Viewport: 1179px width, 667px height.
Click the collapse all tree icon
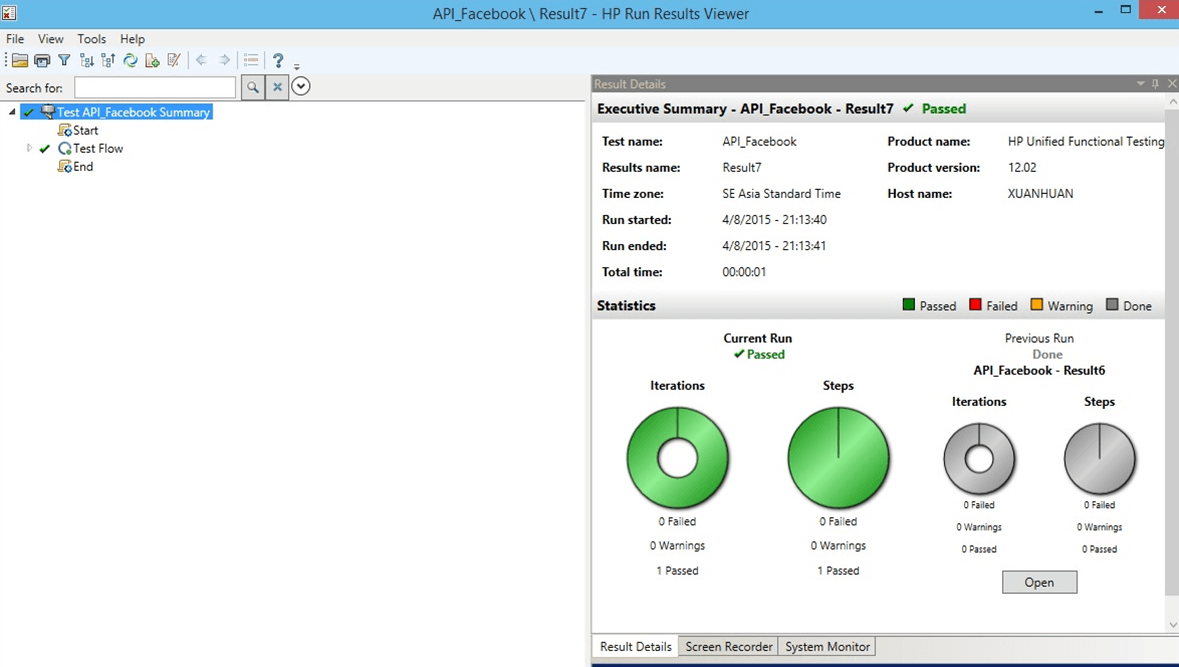[x=108, y=60]
